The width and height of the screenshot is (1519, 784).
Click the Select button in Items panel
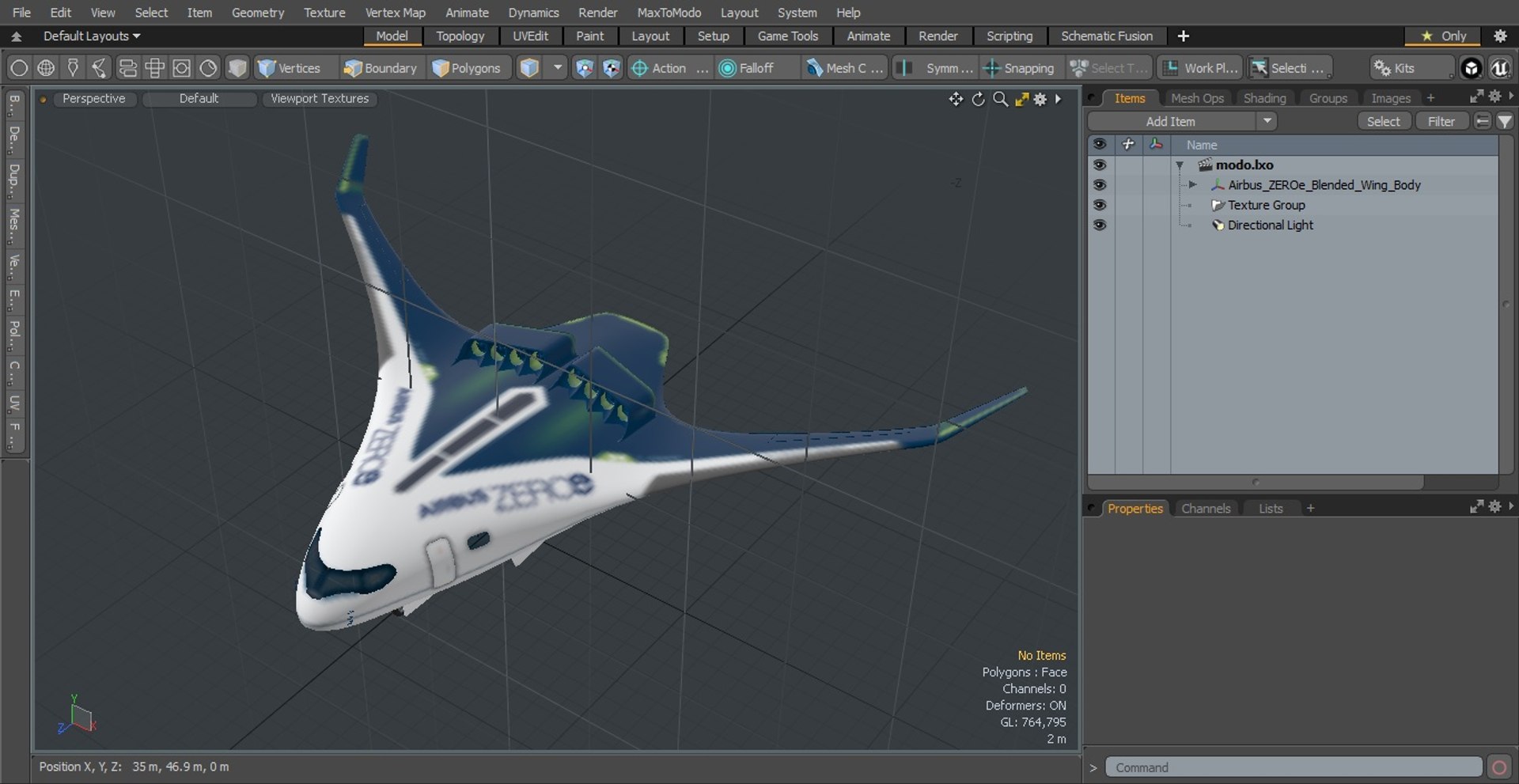1383,121
